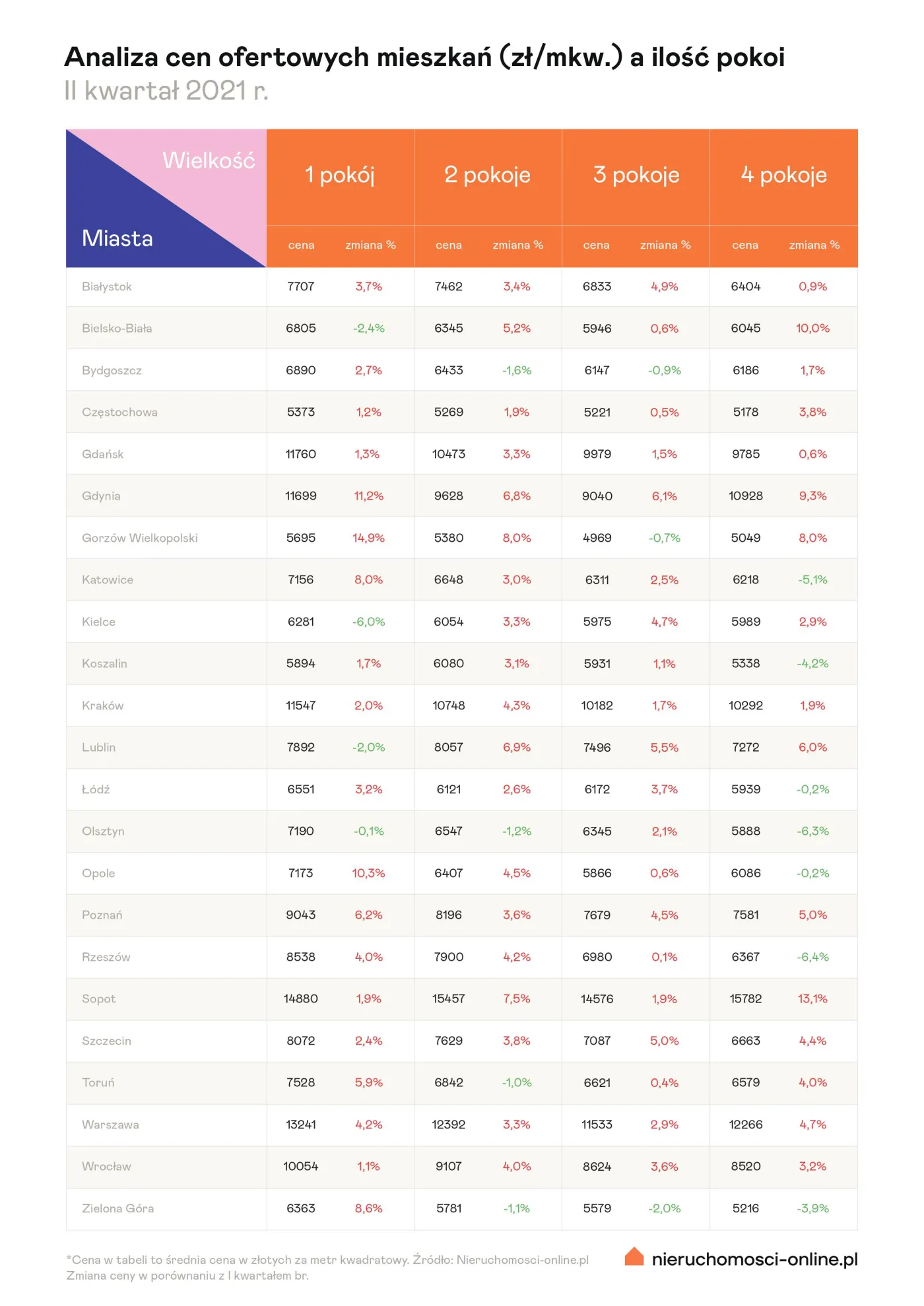The height and width of the screenshot is (1306, 924).
Task: Select the '2 pokoje' column header
Action: [487, 175]
